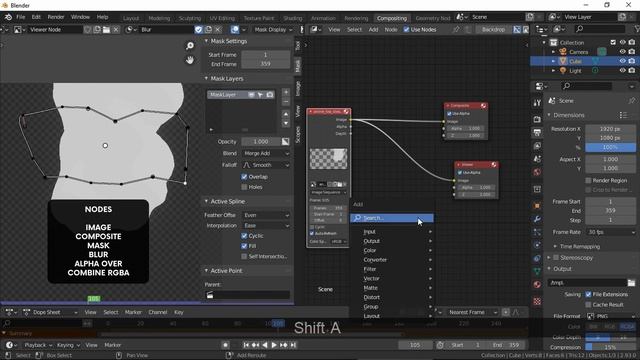
Task: Open the Texture properties tab
Action: [x=537, y=301]
